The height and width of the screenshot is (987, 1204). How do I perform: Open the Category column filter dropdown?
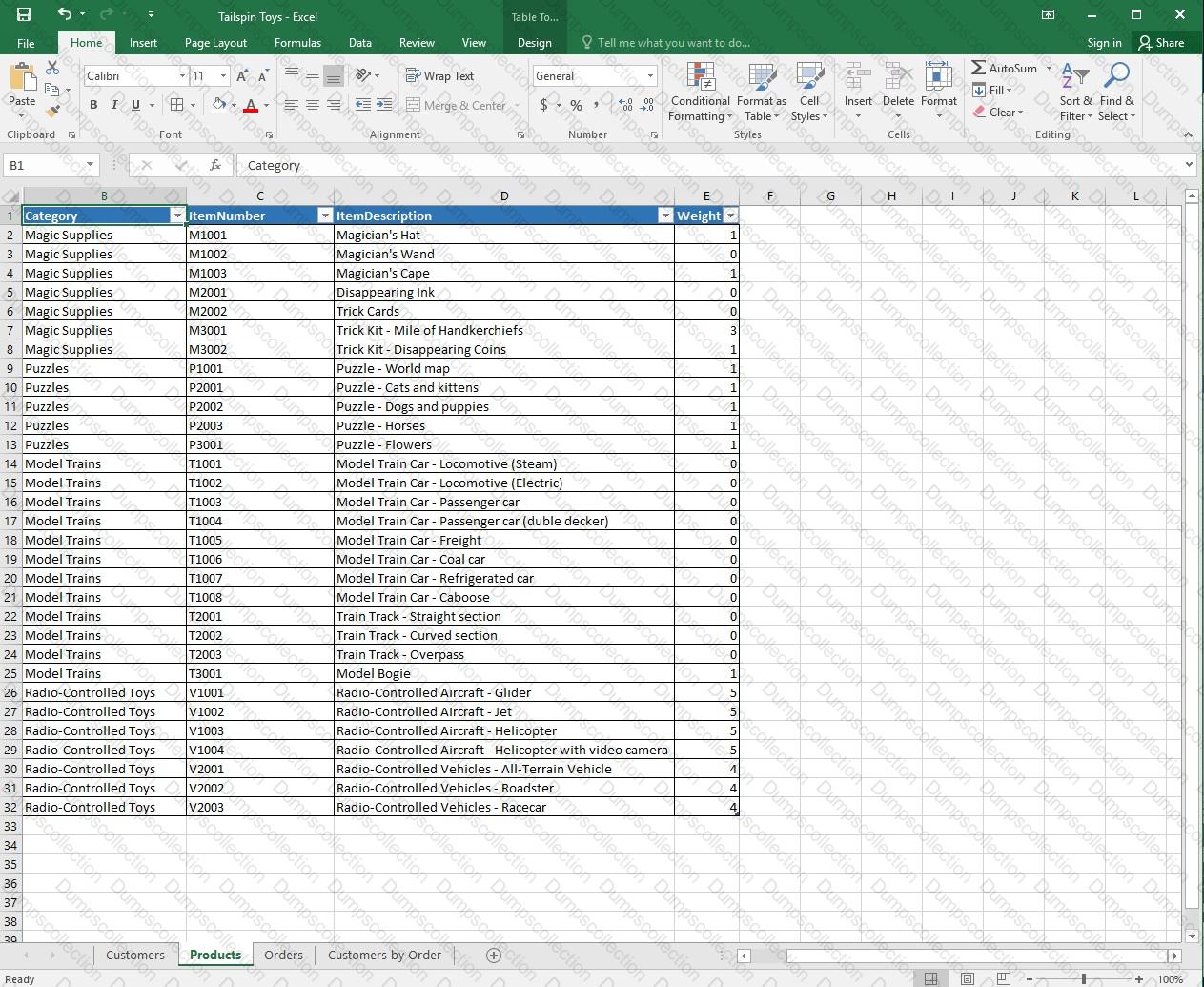(x=176, y=216)
